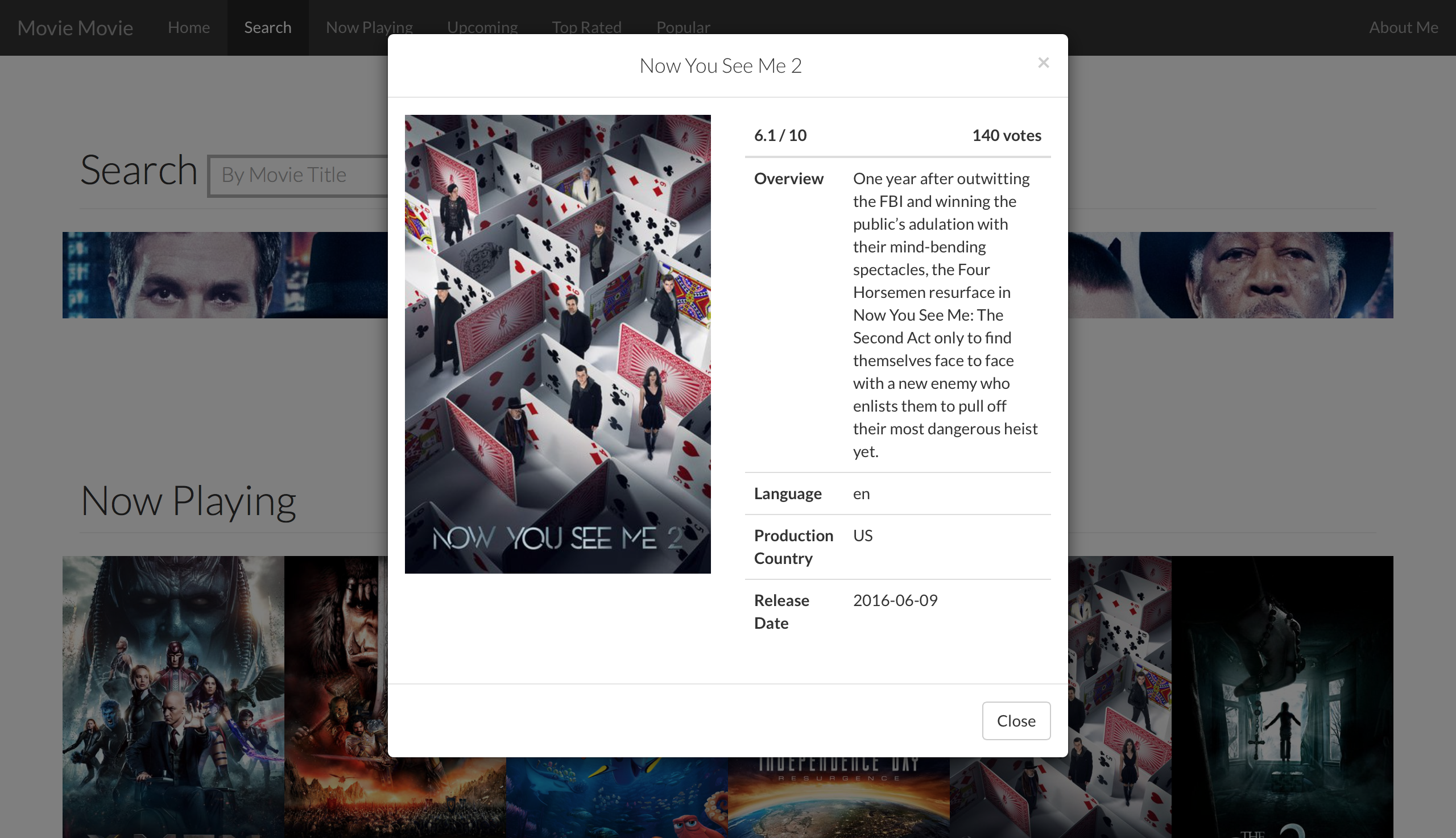The height and width of the screenshot is (838, 1456).
Task: Open the Independence Day Resurgence poster
Action: (x=839, y=798)
